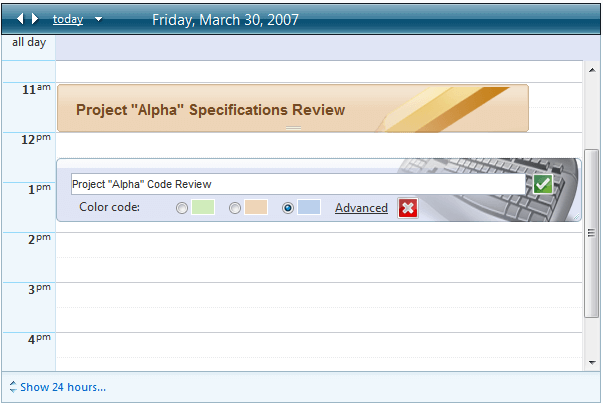Click the appointment subject text field
This screenshot has width=603, height=403.
(297, 184)
